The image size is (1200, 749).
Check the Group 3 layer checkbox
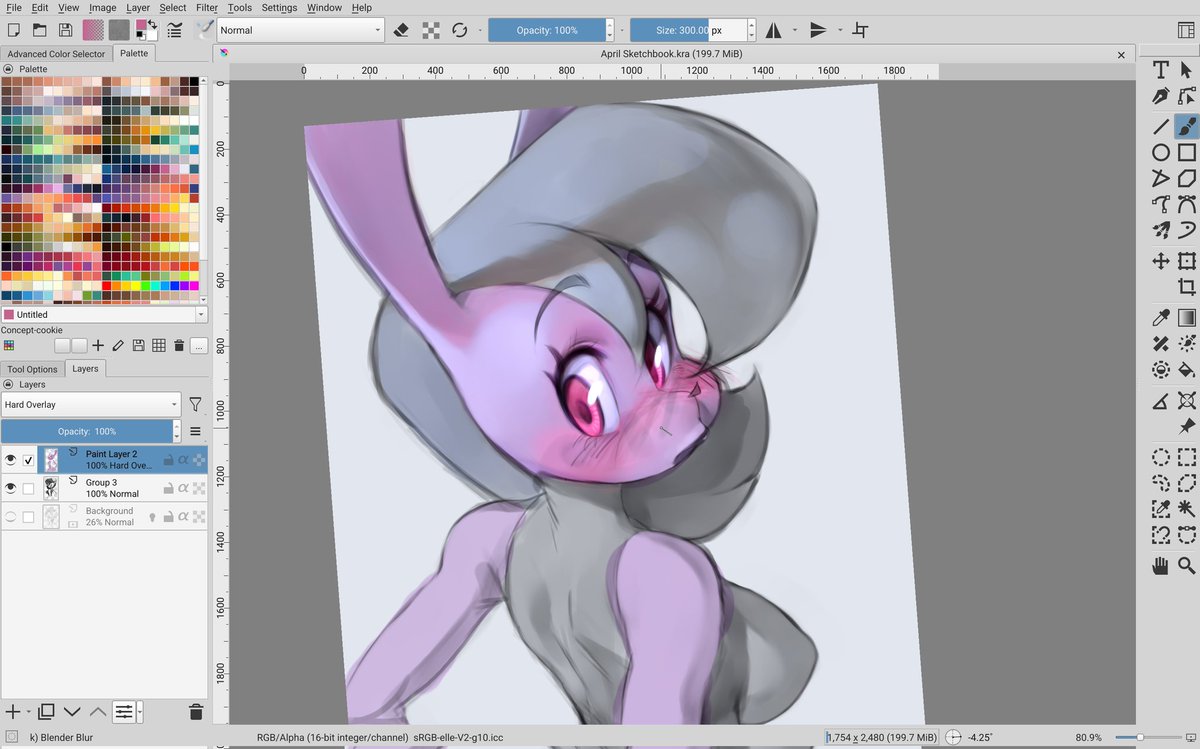pos(28,488)
